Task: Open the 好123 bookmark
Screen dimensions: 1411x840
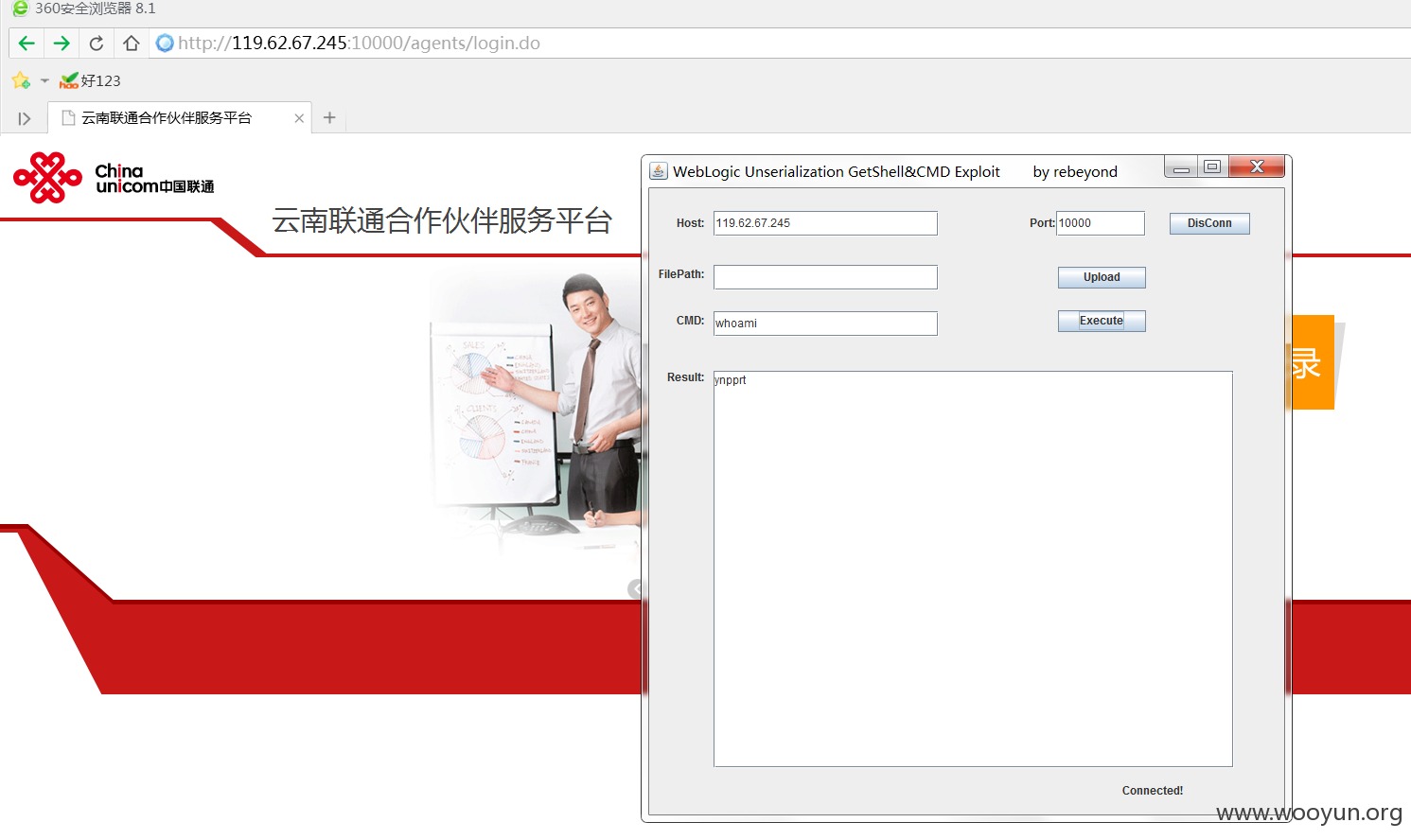Action: [x=90, y=80]
